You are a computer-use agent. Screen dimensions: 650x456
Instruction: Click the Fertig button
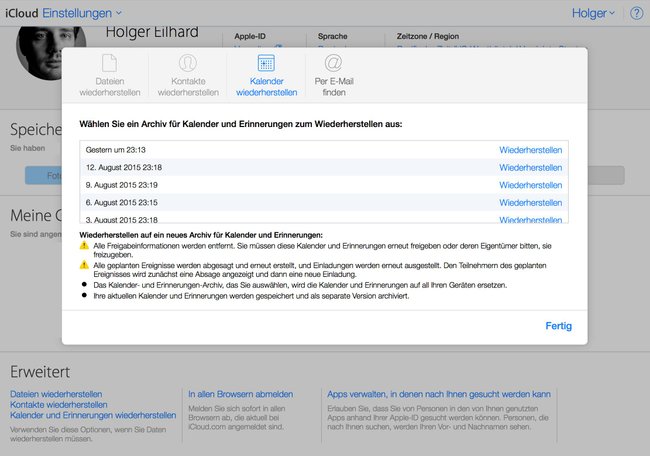click(x=558, y=326)
